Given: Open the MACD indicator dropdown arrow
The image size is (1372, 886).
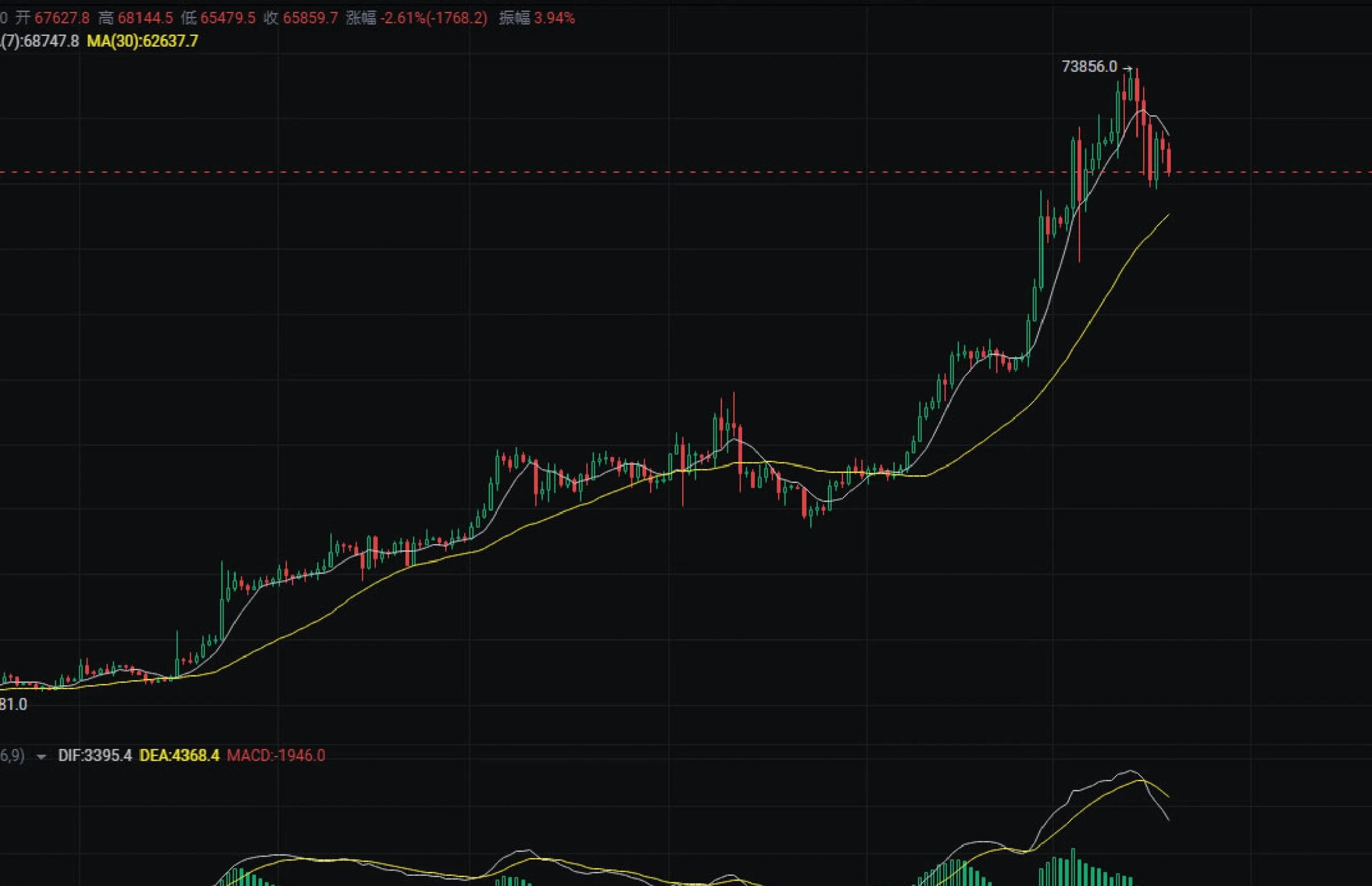Looking at the screenshot, I should click(x=41, y=756).
